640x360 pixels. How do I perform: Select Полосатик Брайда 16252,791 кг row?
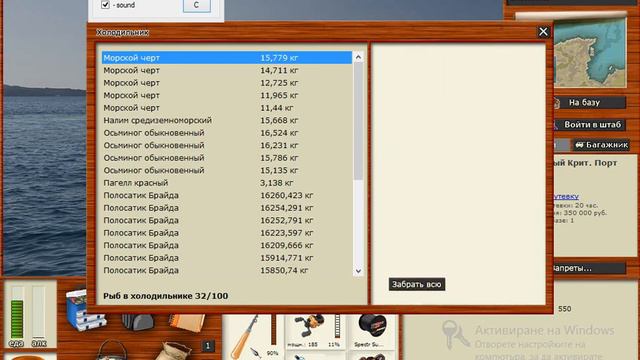[x=227, y=220]
